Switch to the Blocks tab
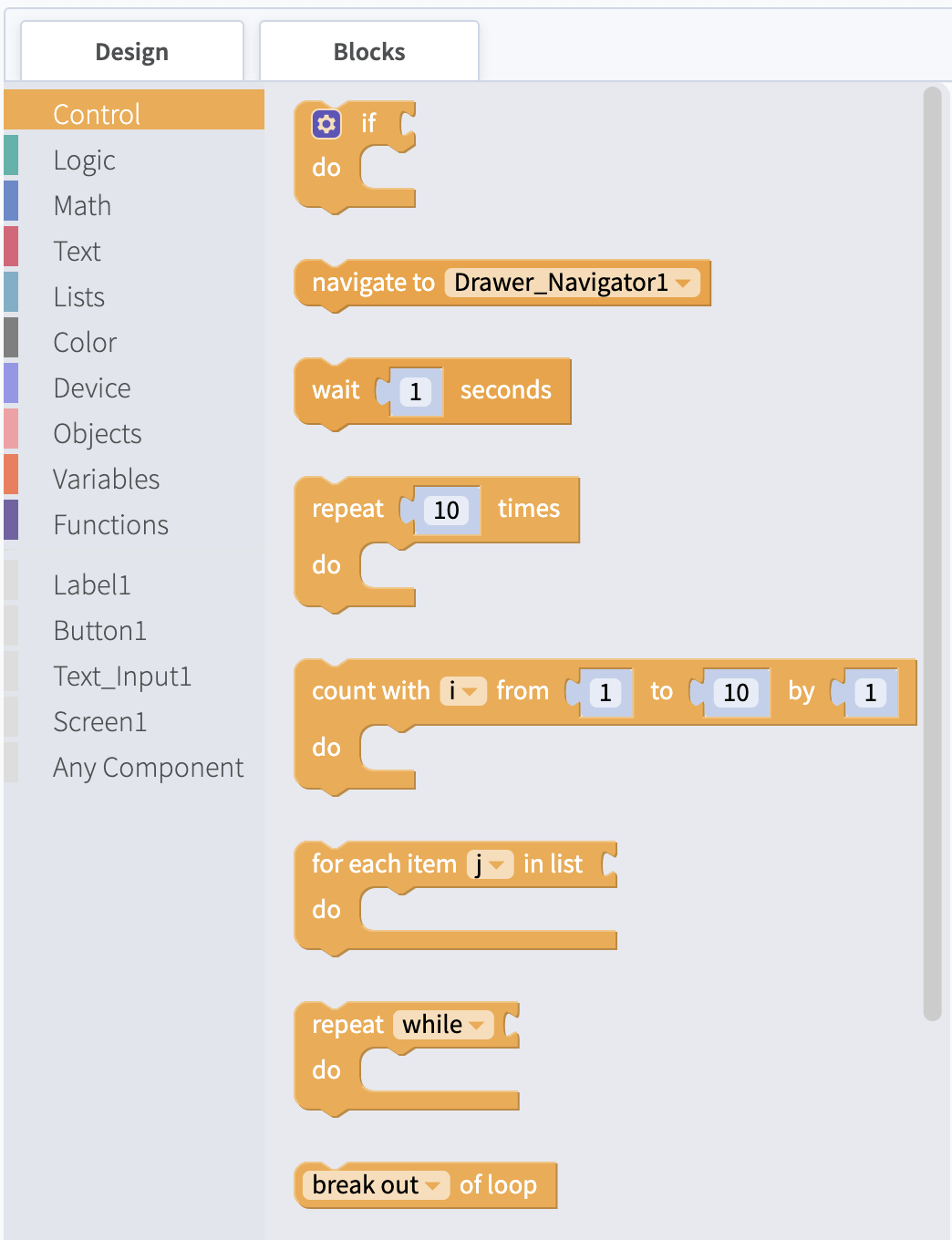This screenshot has height=1240, width=952. (368, 51)
